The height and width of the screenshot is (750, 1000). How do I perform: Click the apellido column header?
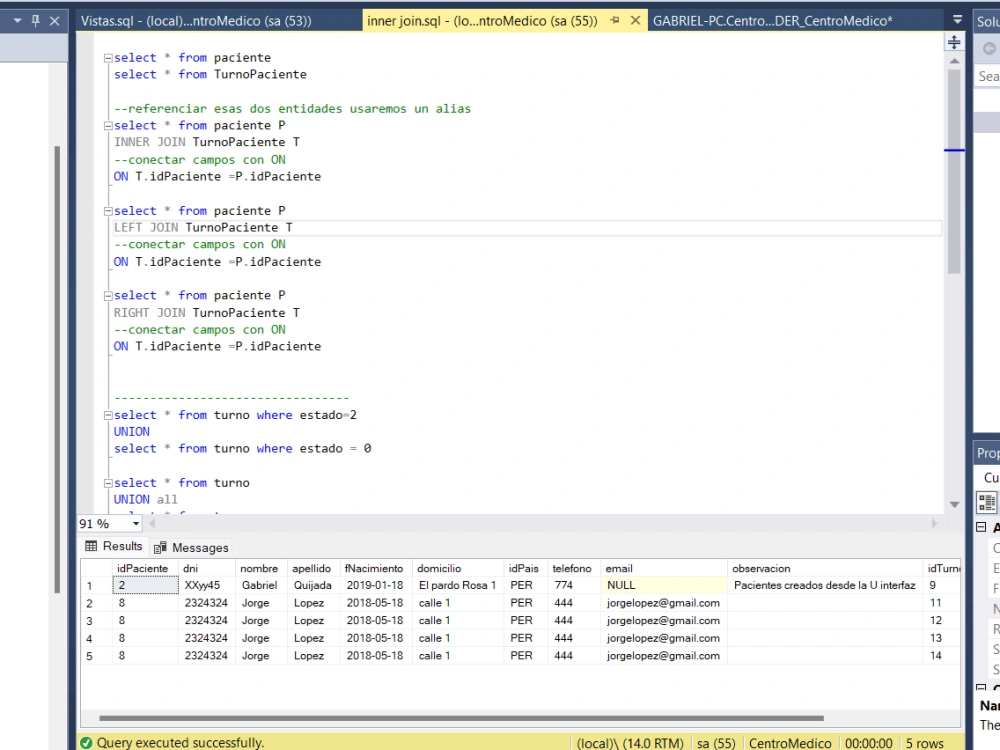click(314, 568)
